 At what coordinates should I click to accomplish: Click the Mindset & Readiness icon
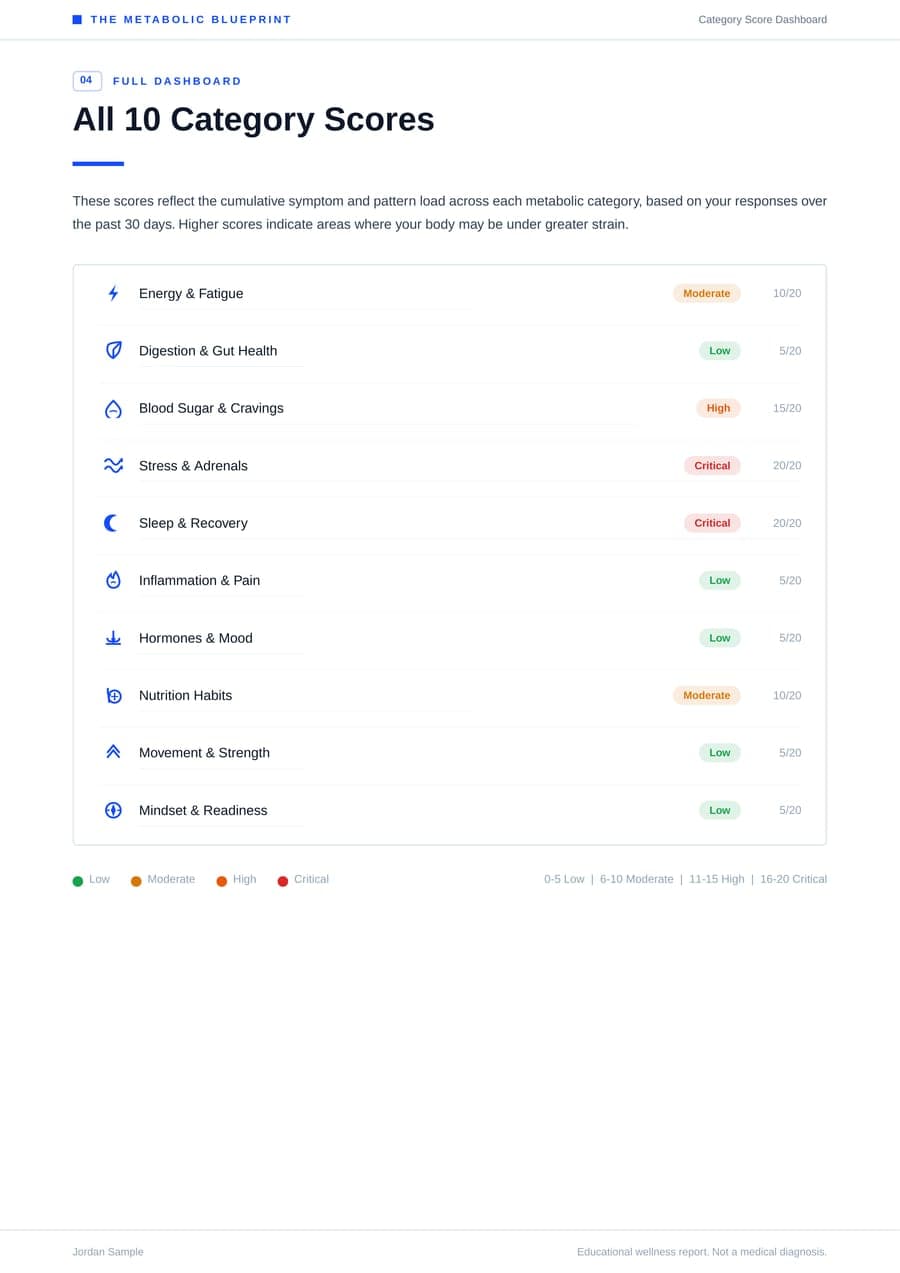click(x=113, y=810)
